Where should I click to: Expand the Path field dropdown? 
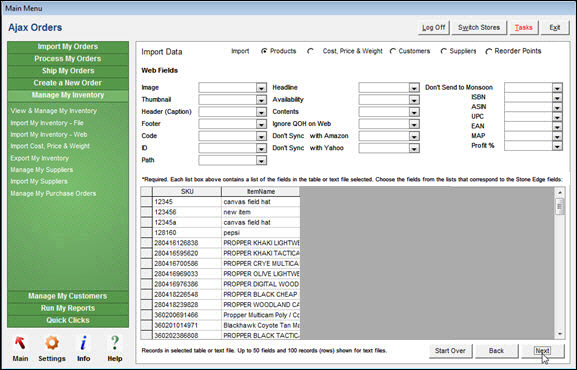tap(261, 161)
